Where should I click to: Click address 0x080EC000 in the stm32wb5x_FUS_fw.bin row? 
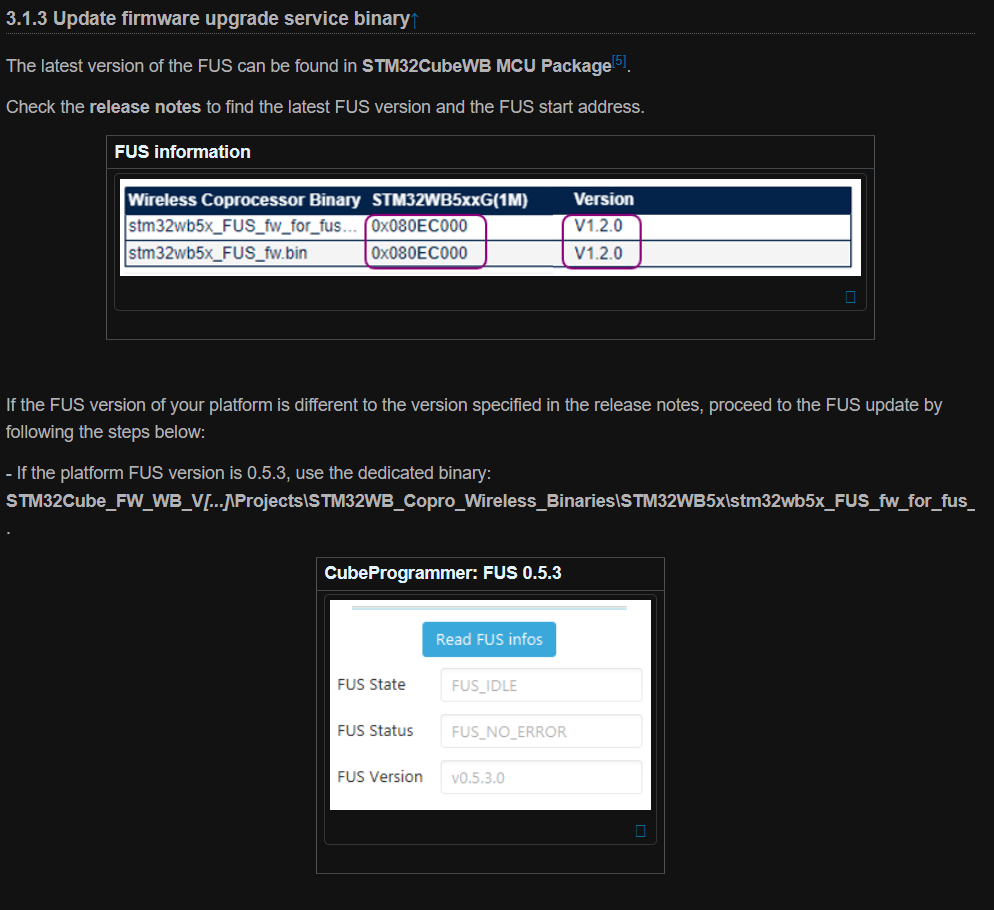[x=419, y=253]
